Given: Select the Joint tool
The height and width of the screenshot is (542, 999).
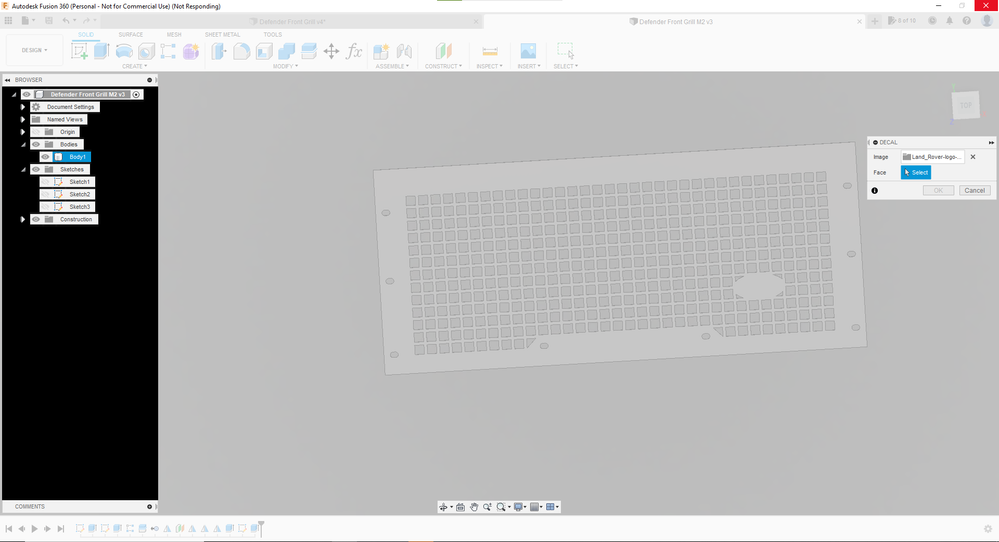Looking at the screenshot, I should coord(404,52).
